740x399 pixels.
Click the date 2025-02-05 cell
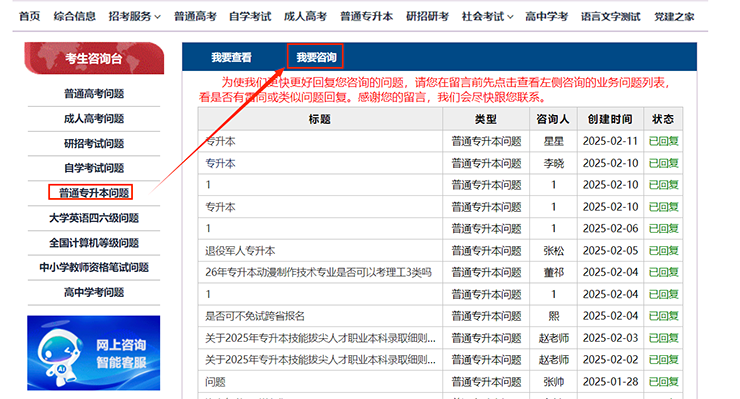pos(610,251)
